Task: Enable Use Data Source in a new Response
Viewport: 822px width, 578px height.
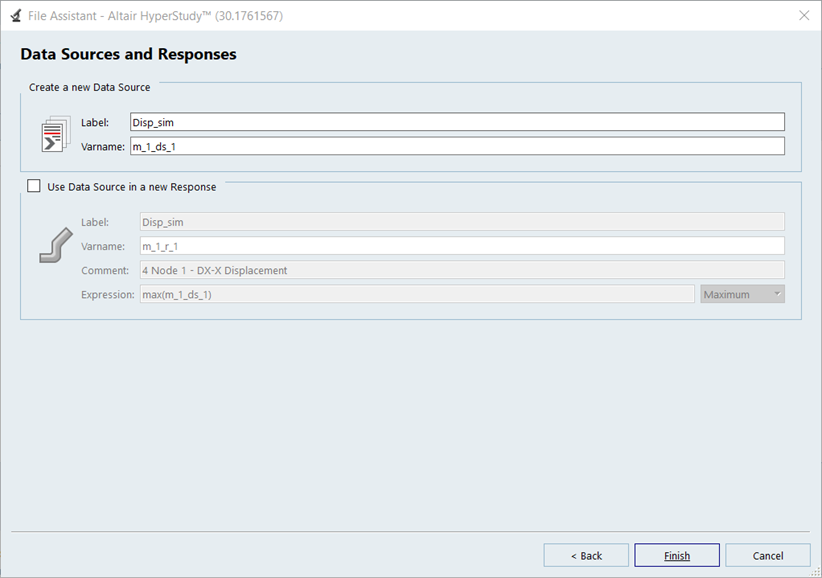Action: pyautogui.click(x=34, y=186)
